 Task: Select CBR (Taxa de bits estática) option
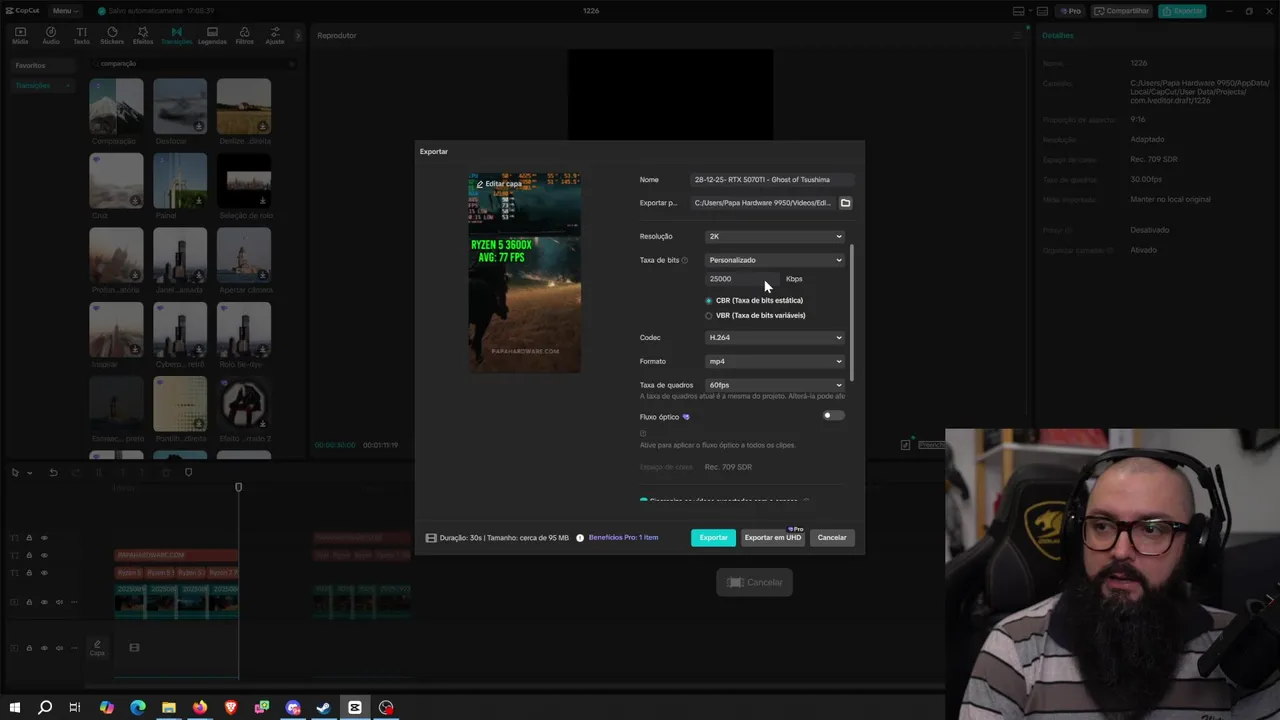(x=755, y=300)
